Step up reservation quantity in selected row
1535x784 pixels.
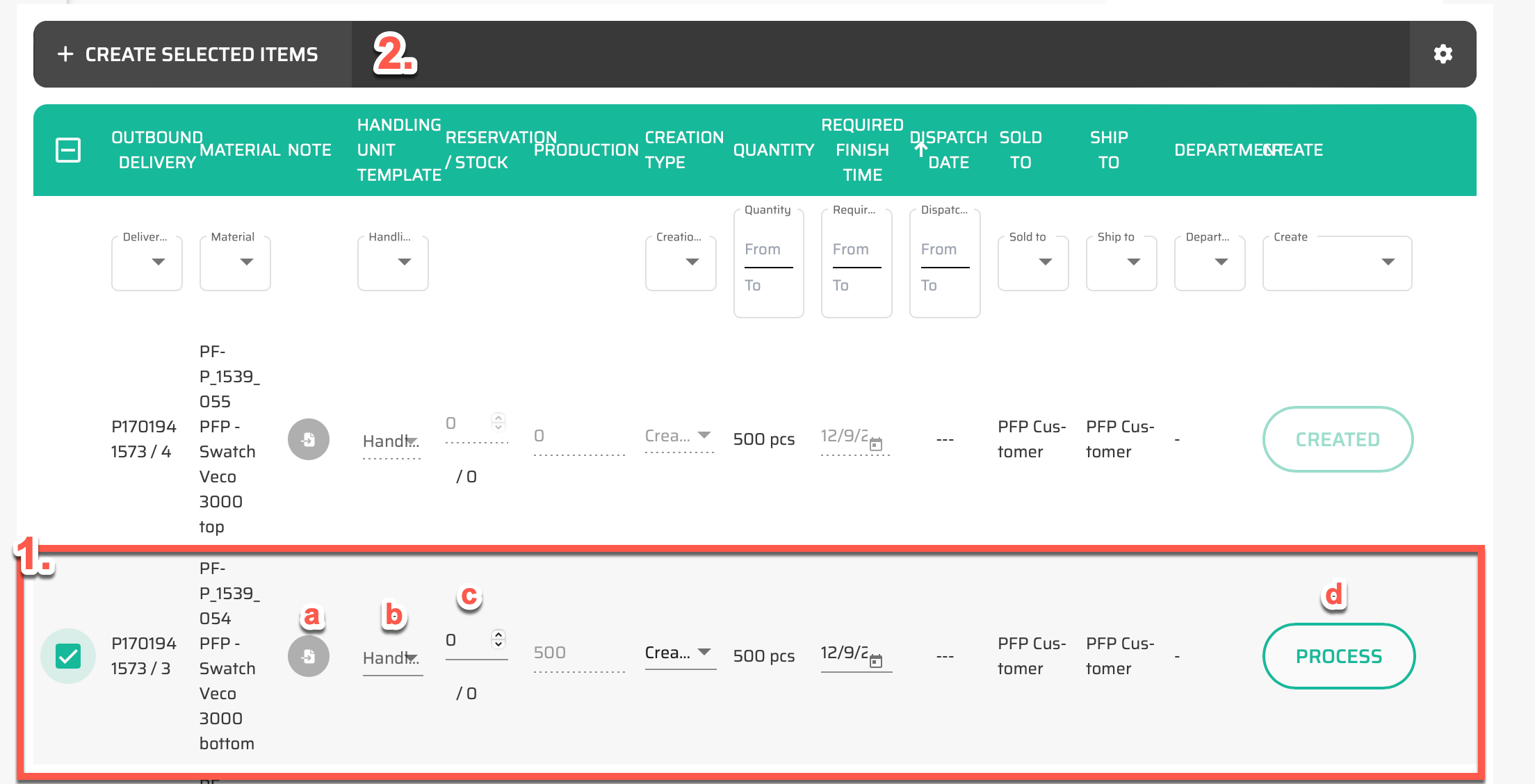tap(498, 635)
